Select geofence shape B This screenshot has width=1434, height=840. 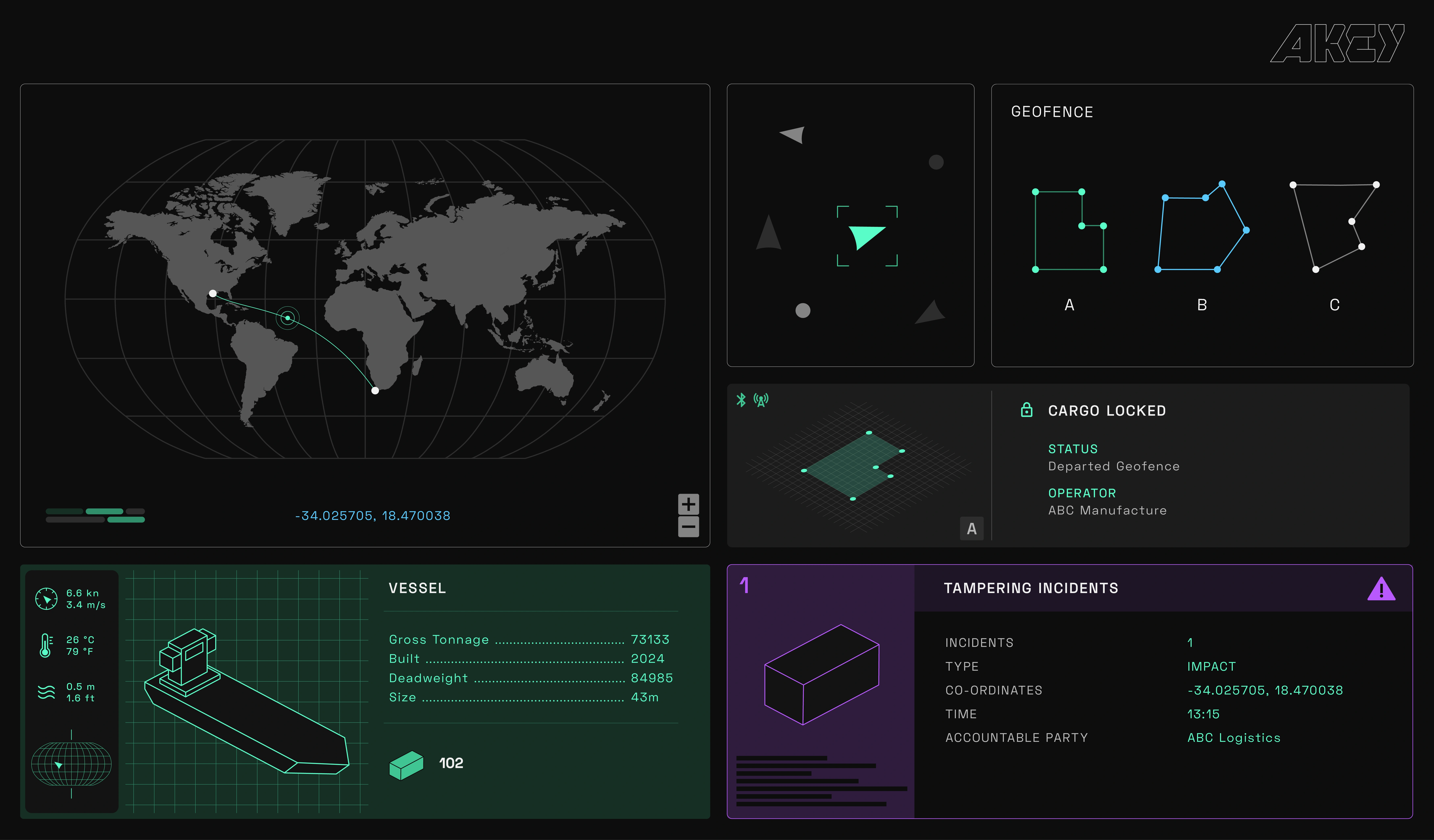[x=1202, y=226]
